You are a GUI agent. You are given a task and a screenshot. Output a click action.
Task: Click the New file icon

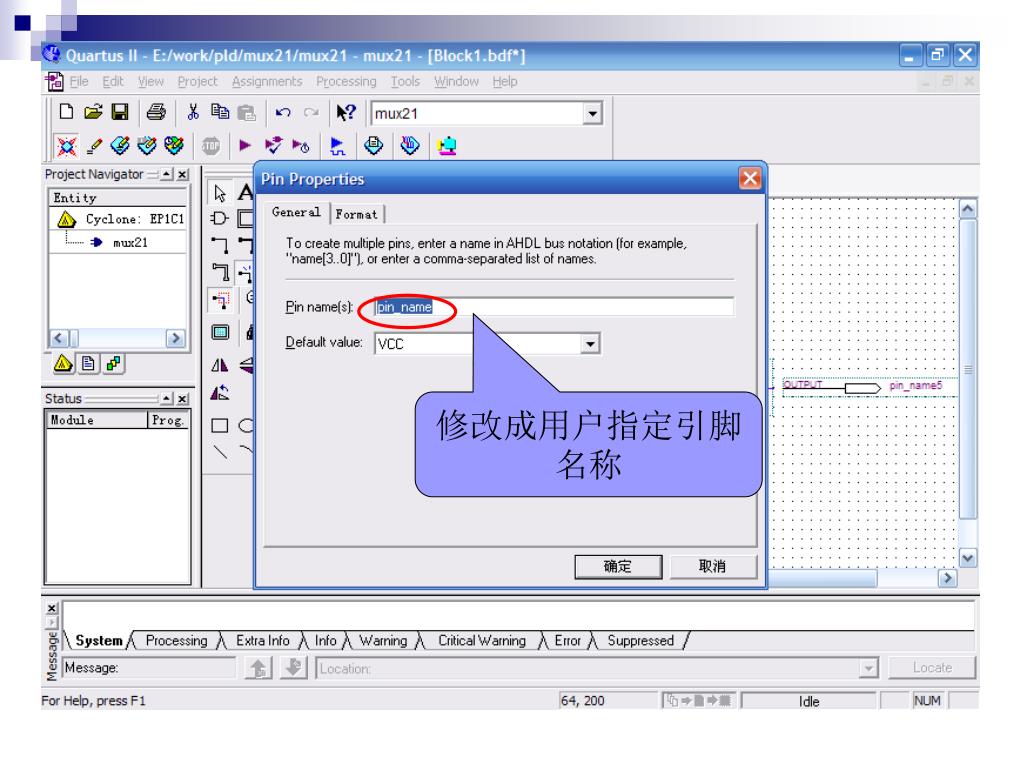[65, 112]
